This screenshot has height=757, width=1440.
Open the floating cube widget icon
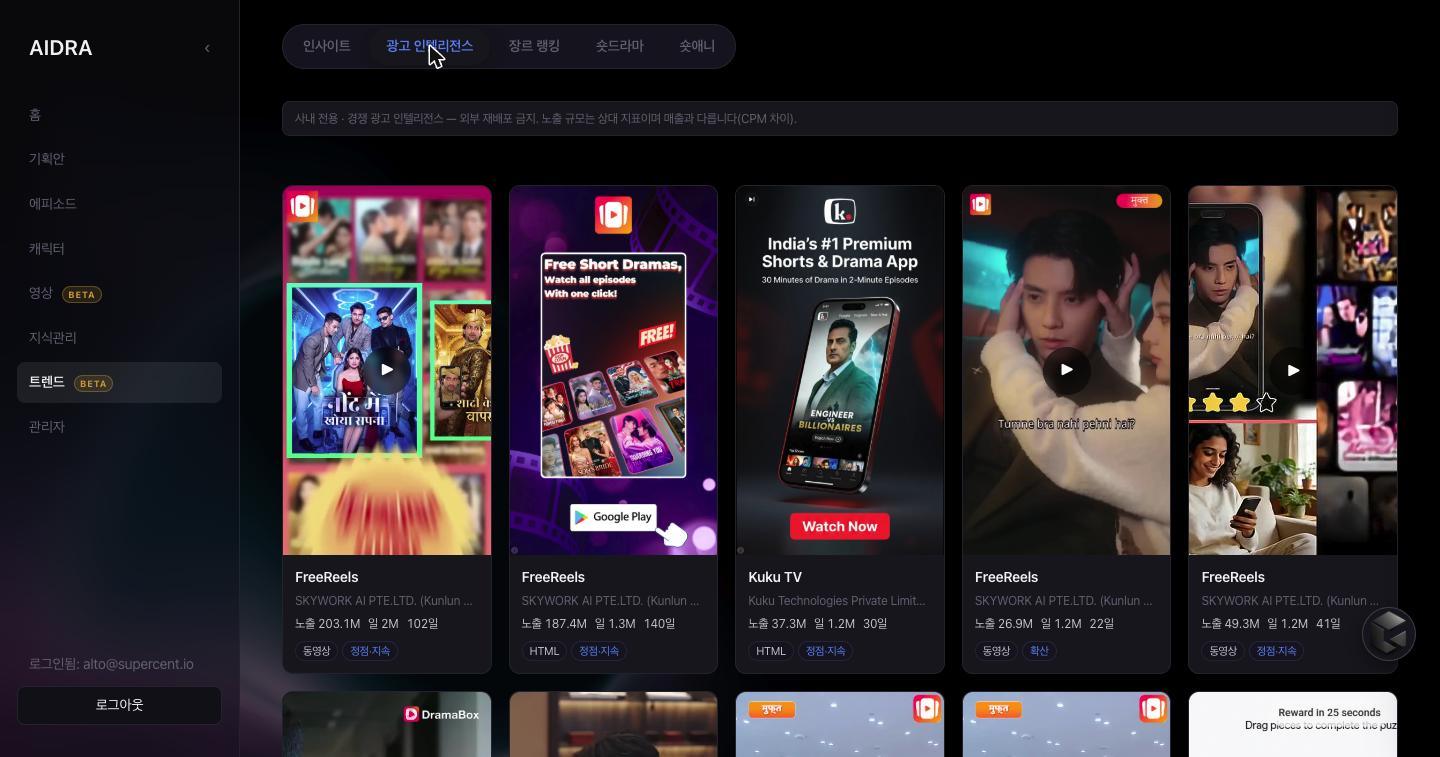[1389, 633]
